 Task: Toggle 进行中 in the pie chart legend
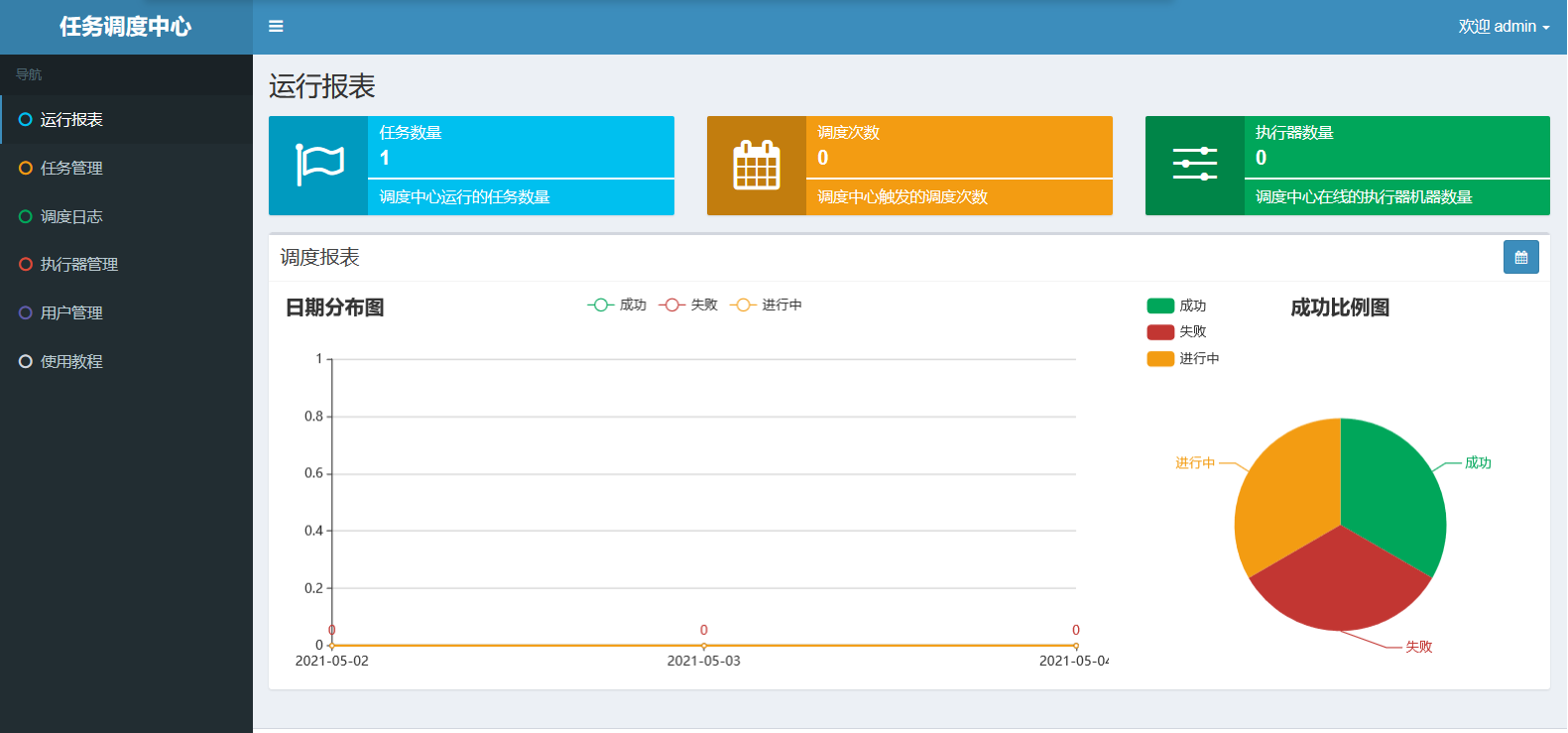(1183, 358)
